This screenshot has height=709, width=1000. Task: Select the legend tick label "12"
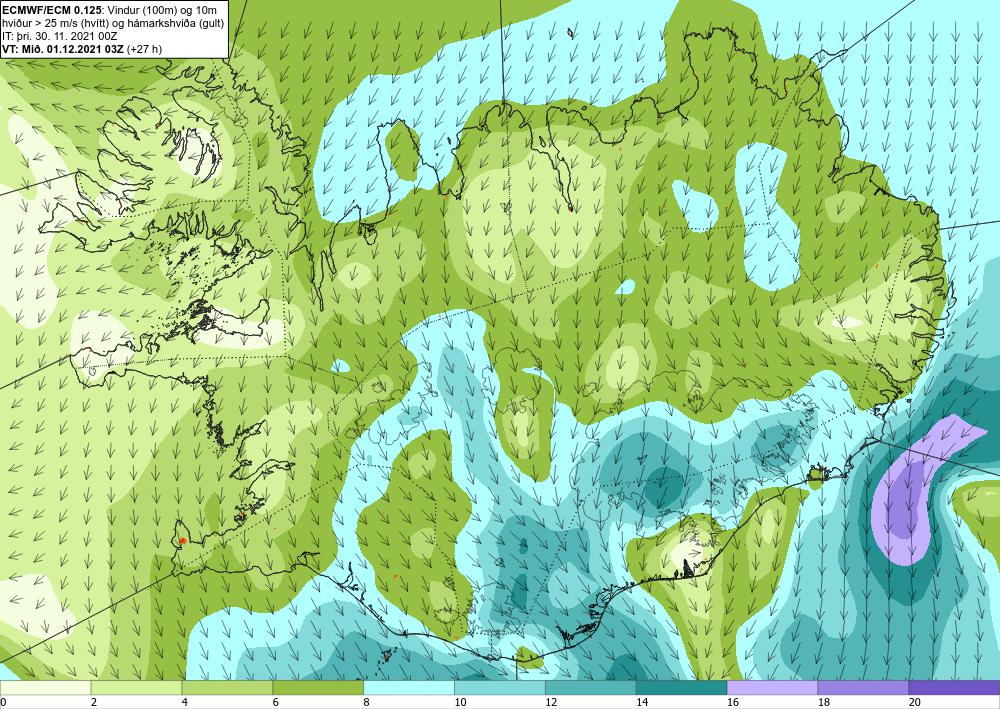coord(551,702)
